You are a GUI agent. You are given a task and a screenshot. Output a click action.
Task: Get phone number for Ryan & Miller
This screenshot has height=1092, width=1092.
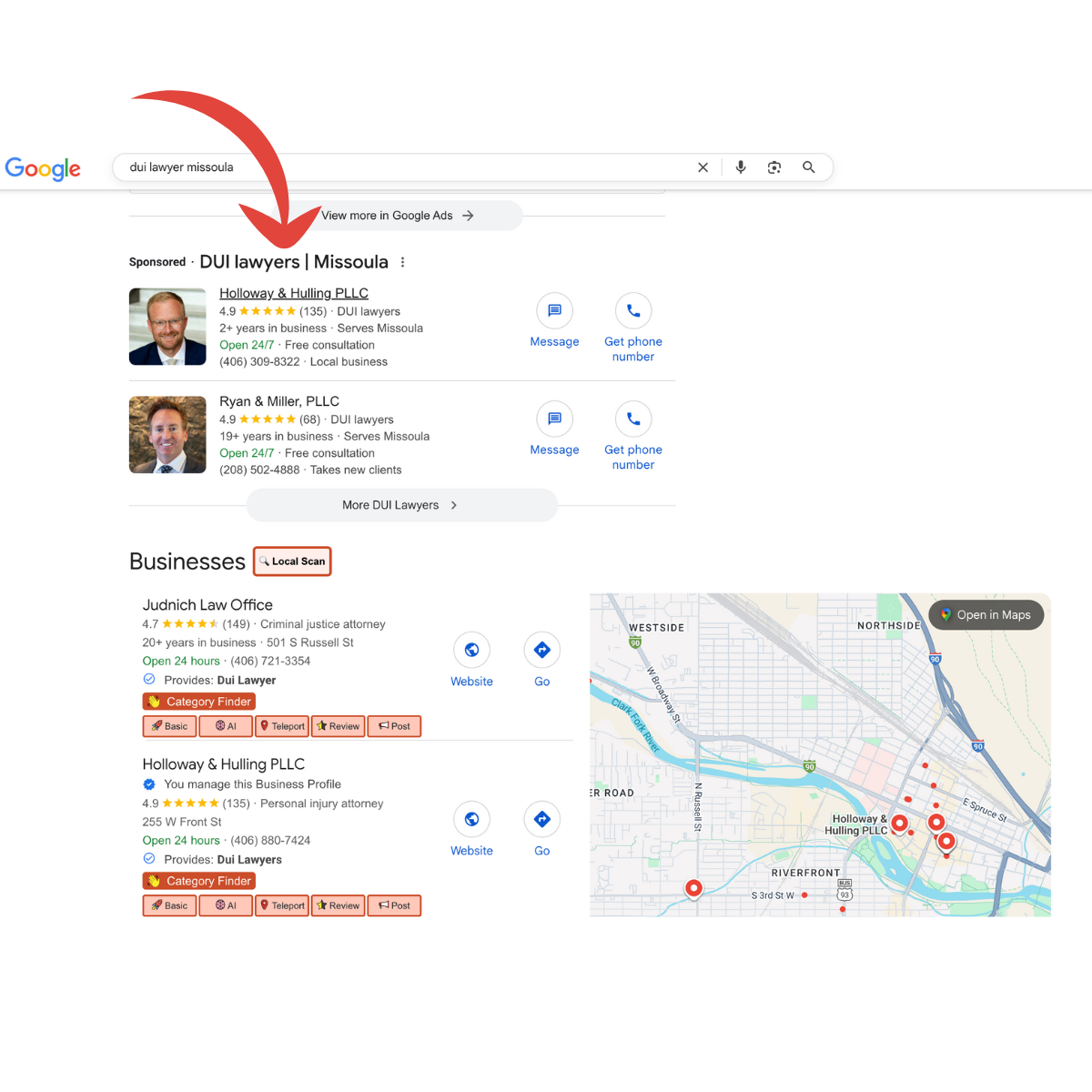633,419
